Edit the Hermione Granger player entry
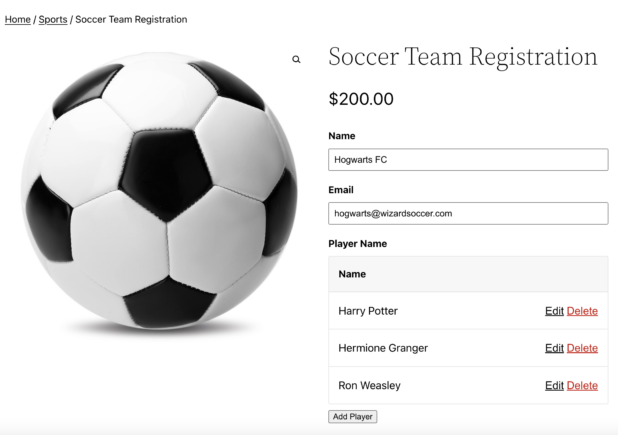618x435 pixels. pos(554,348)
